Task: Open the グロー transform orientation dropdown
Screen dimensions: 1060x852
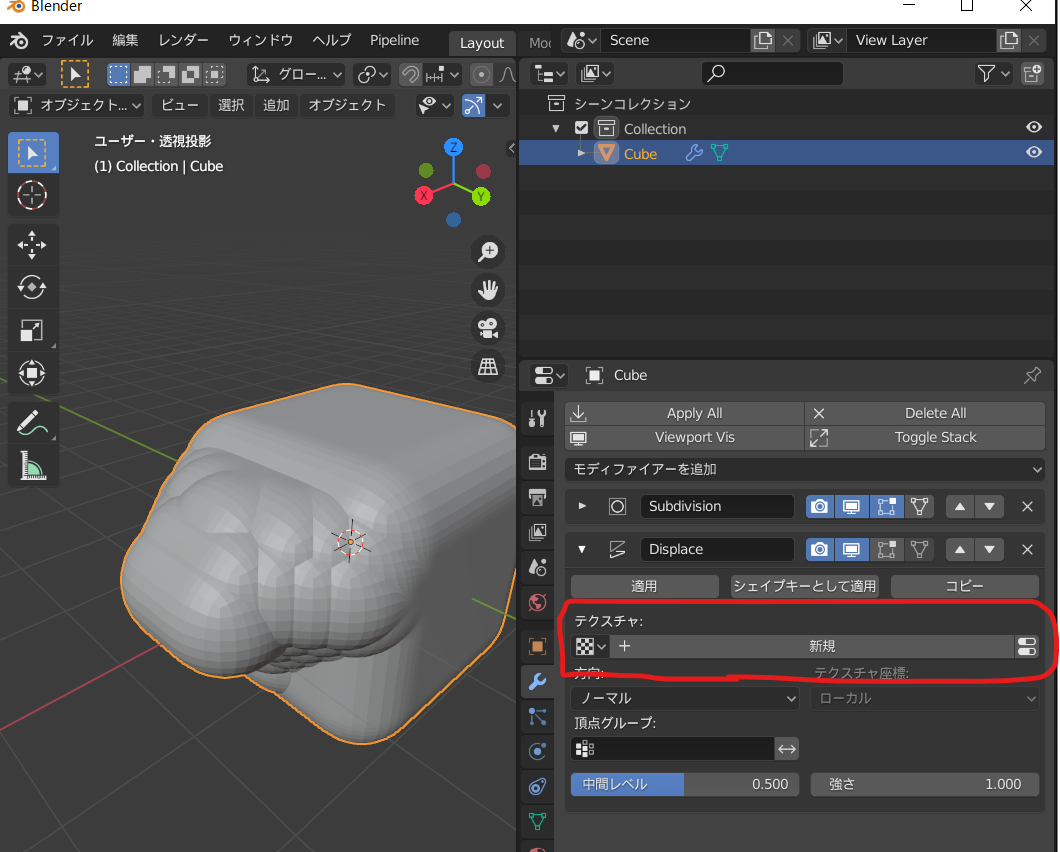Action: [x=297, y=74]
